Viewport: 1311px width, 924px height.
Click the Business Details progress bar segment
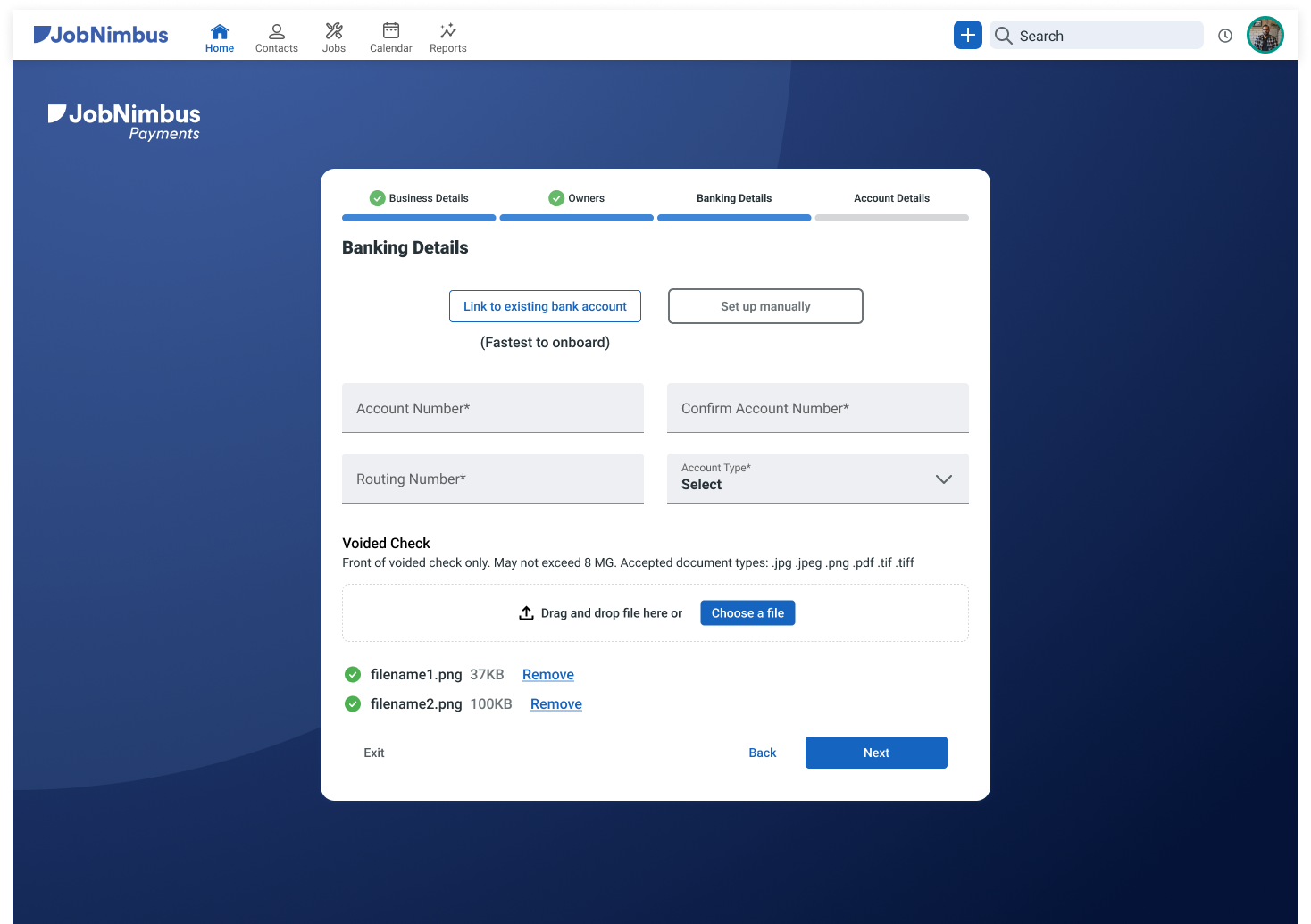[x=419, y=218]
